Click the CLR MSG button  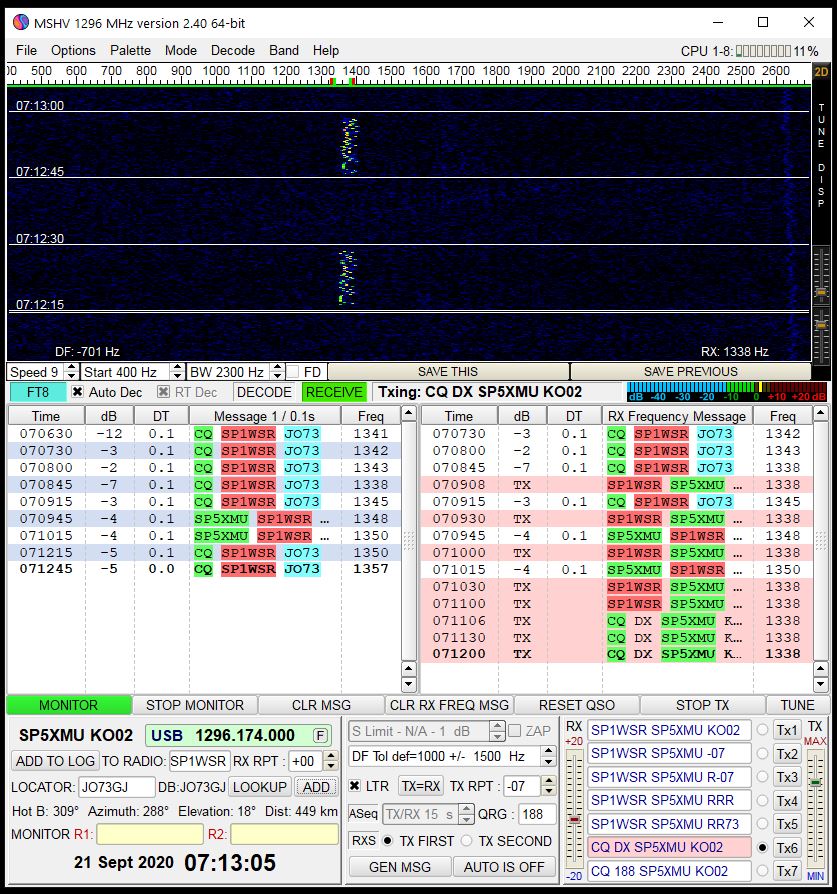coord(321,705)
